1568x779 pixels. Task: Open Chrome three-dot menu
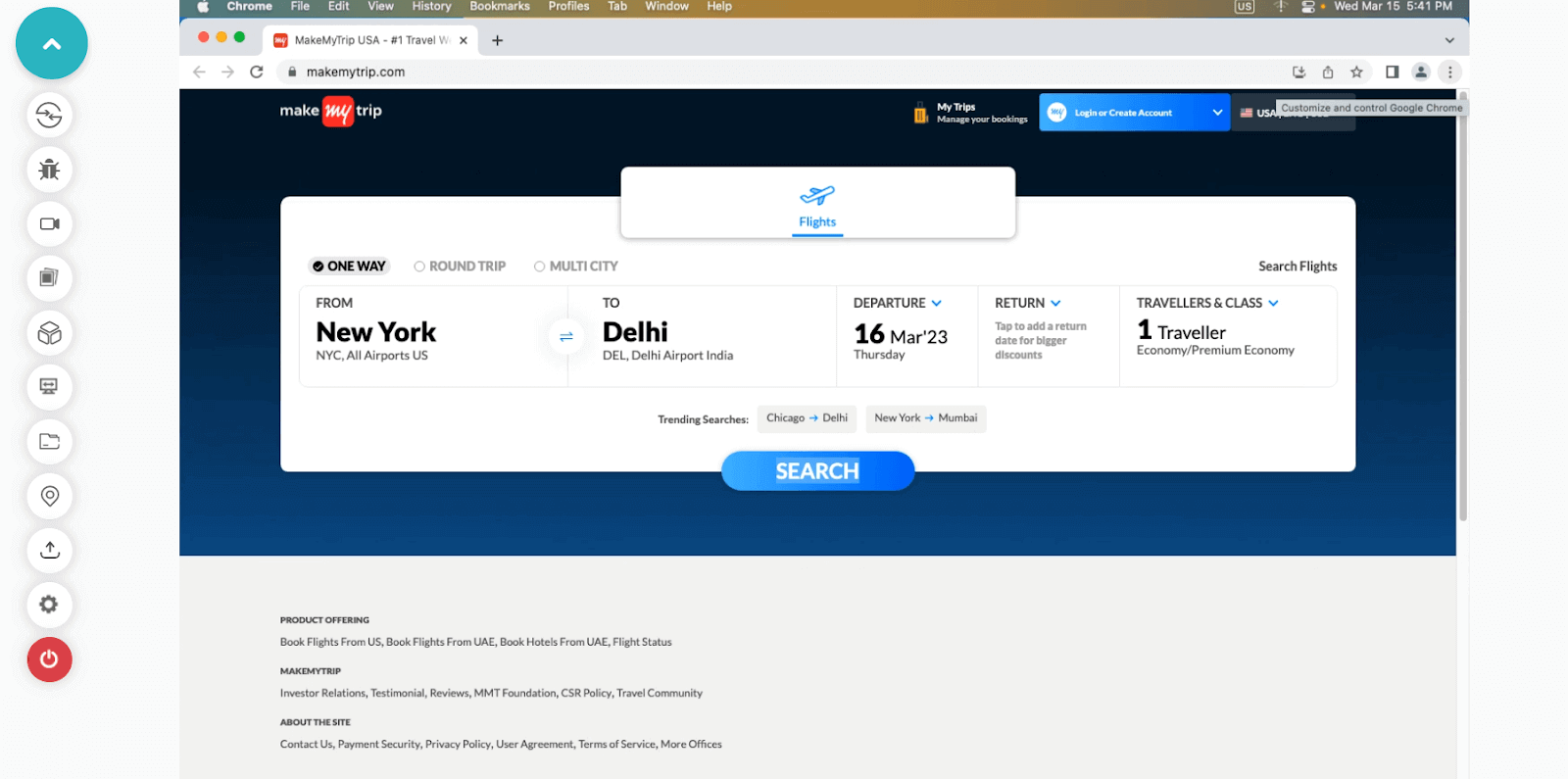tap(1450, 72)
